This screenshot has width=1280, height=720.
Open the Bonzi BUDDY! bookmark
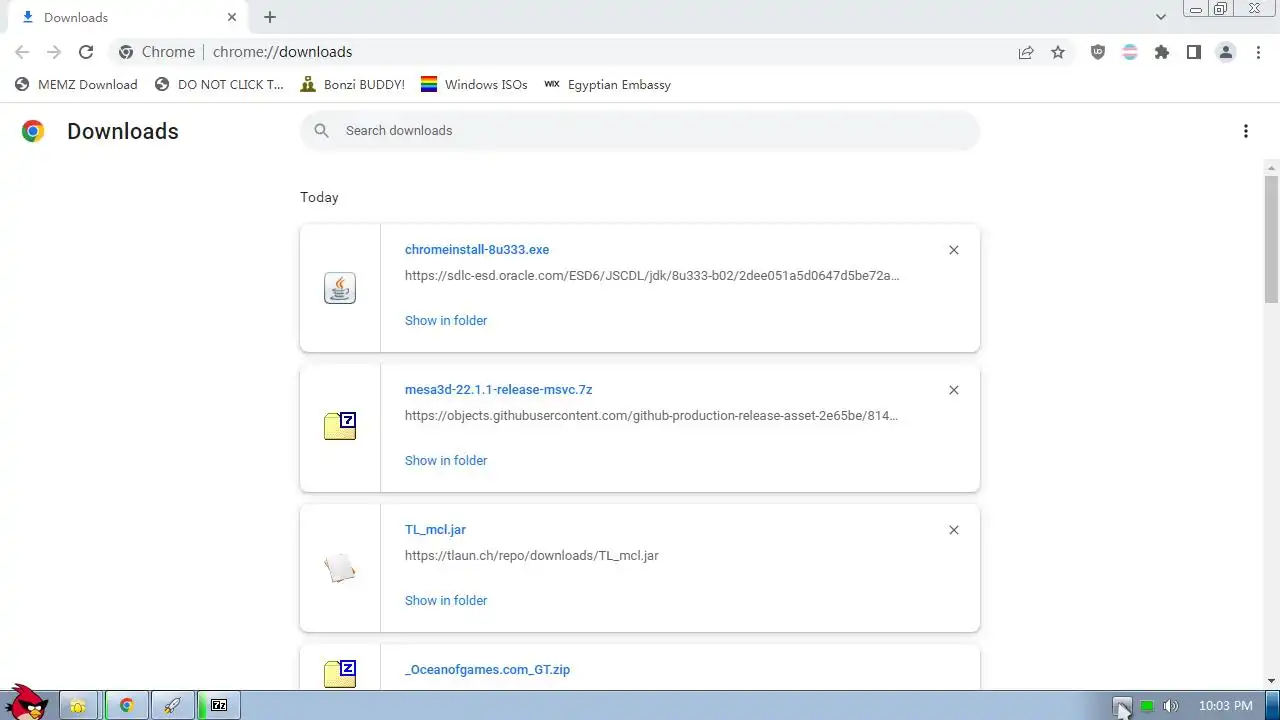[353, 85]
